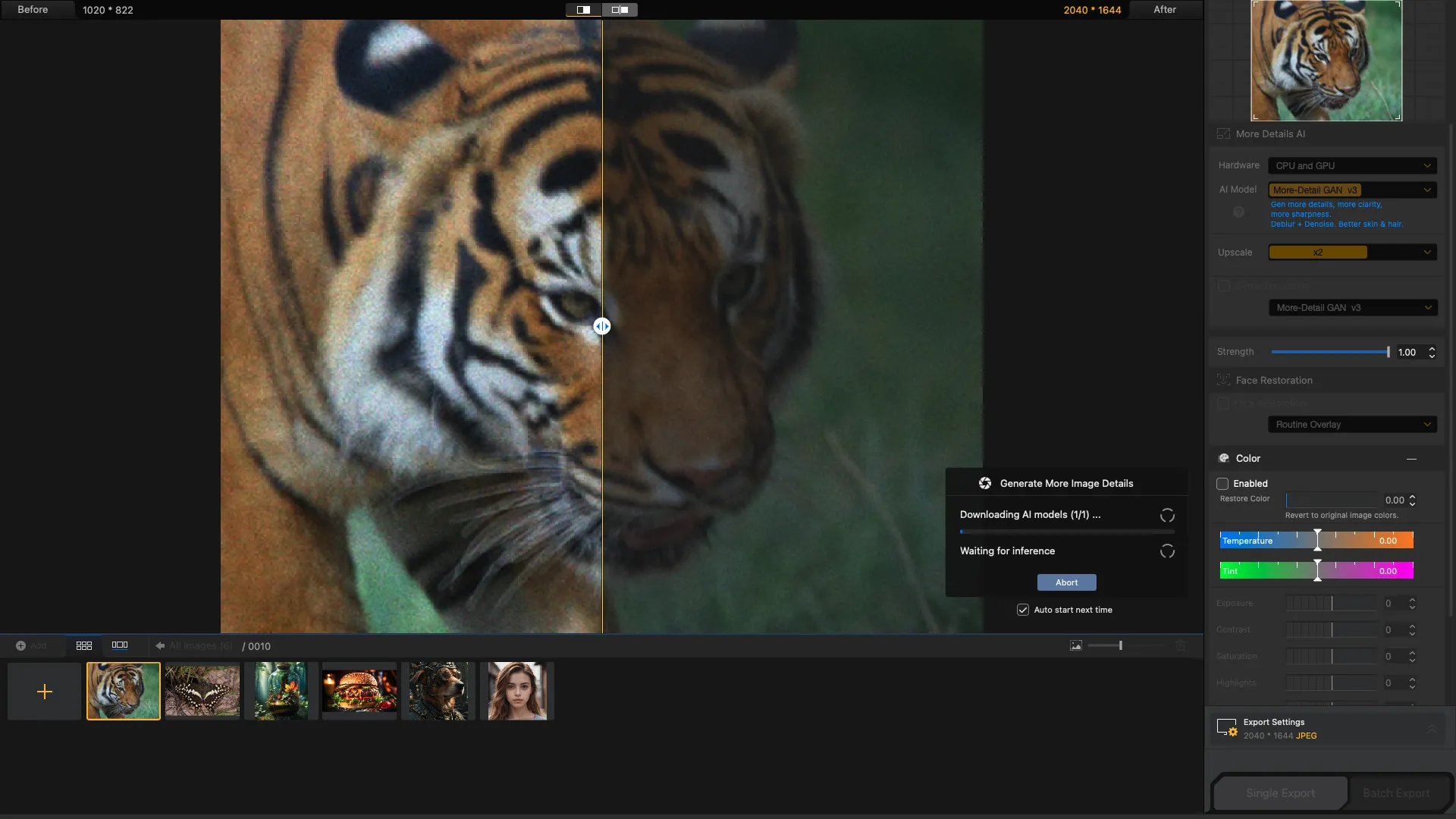The height and width of the screenshot is (819, 1456).
Task: Click the Before label tab
Action: tap(33, 10)
